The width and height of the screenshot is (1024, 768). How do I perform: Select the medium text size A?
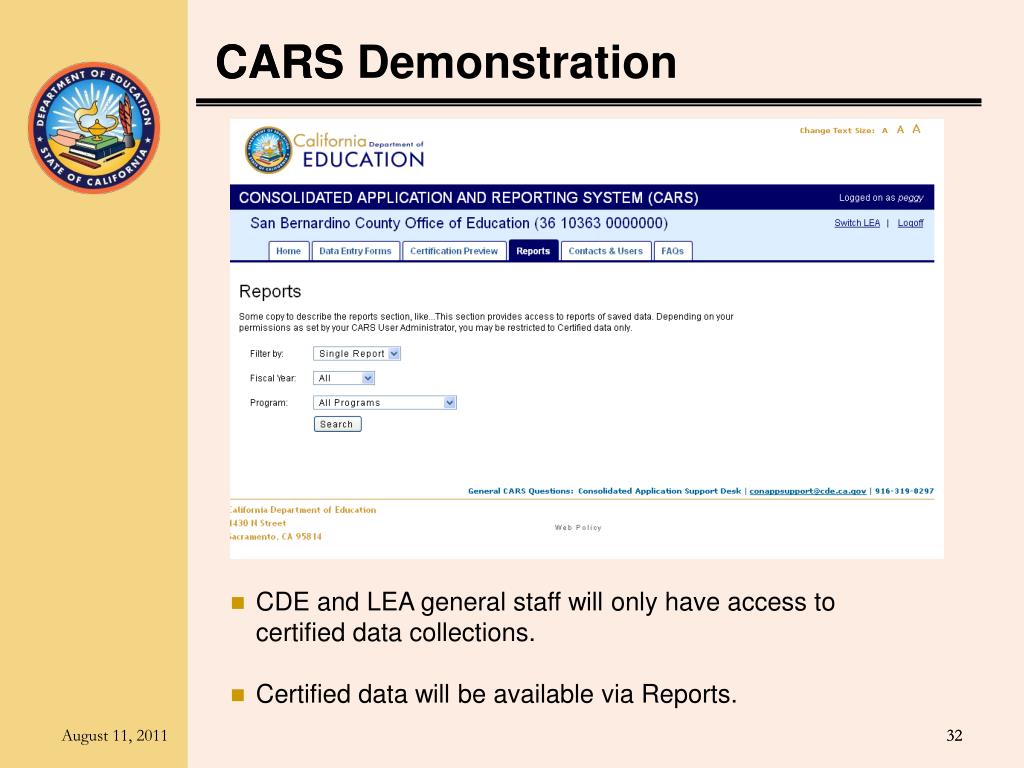point(900,130)
